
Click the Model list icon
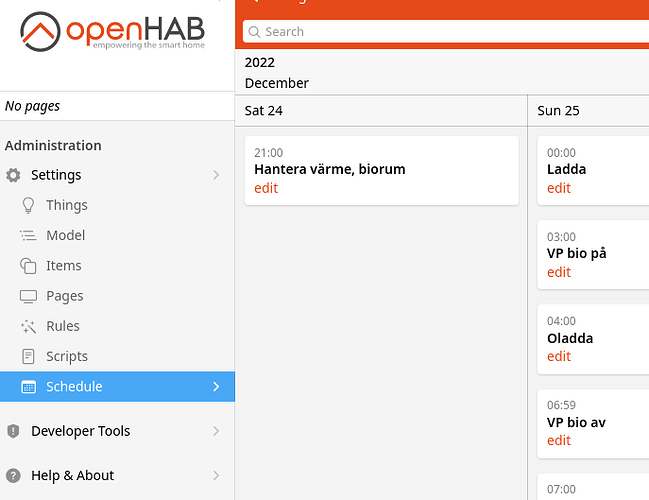(x=28, y=235)
